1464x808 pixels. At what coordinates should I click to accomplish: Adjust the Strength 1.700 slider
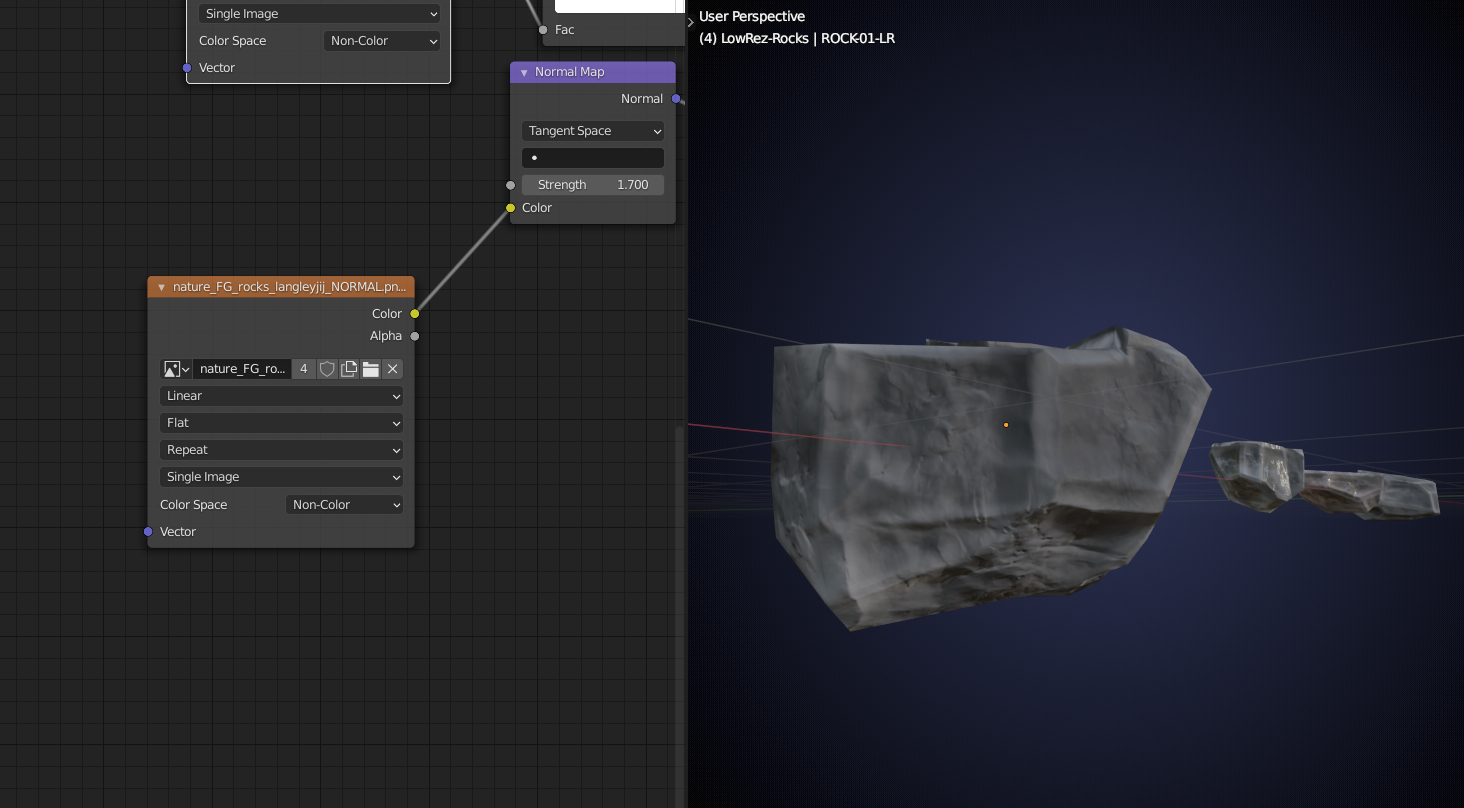point(592,185)
